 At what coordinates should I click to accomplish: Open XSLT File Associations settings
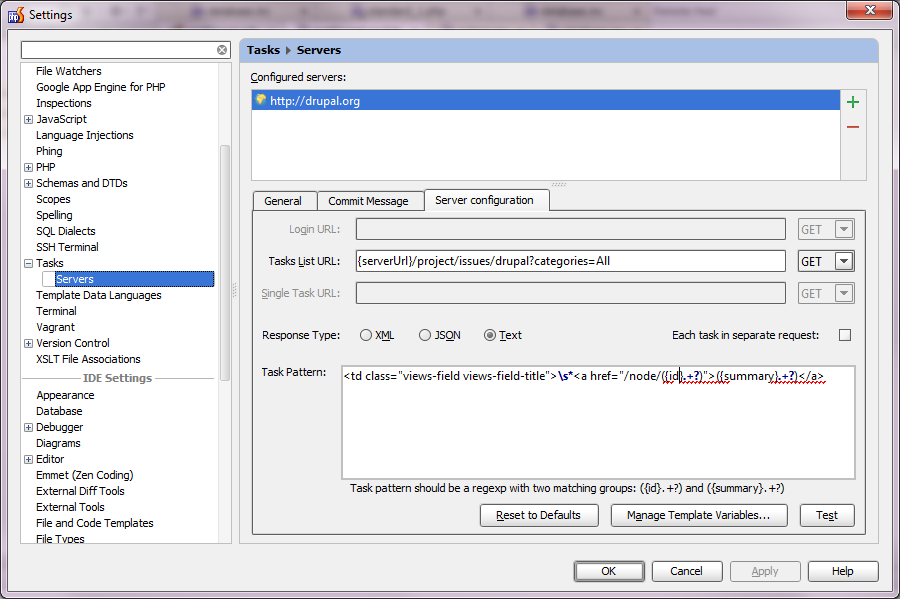pyautogui.click(x=88, y=360)
